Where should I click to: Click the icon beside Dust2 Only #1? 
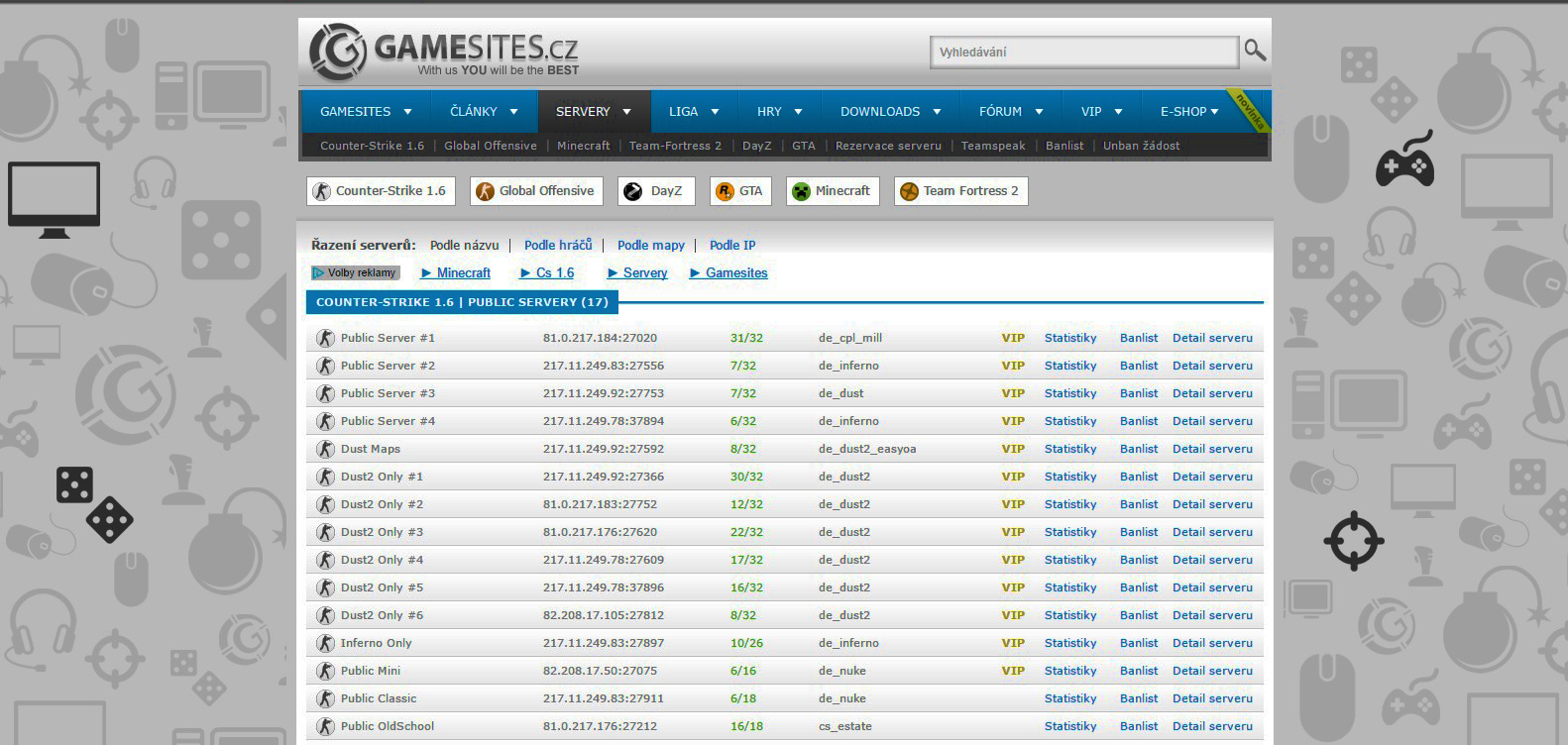click(325, 477)
